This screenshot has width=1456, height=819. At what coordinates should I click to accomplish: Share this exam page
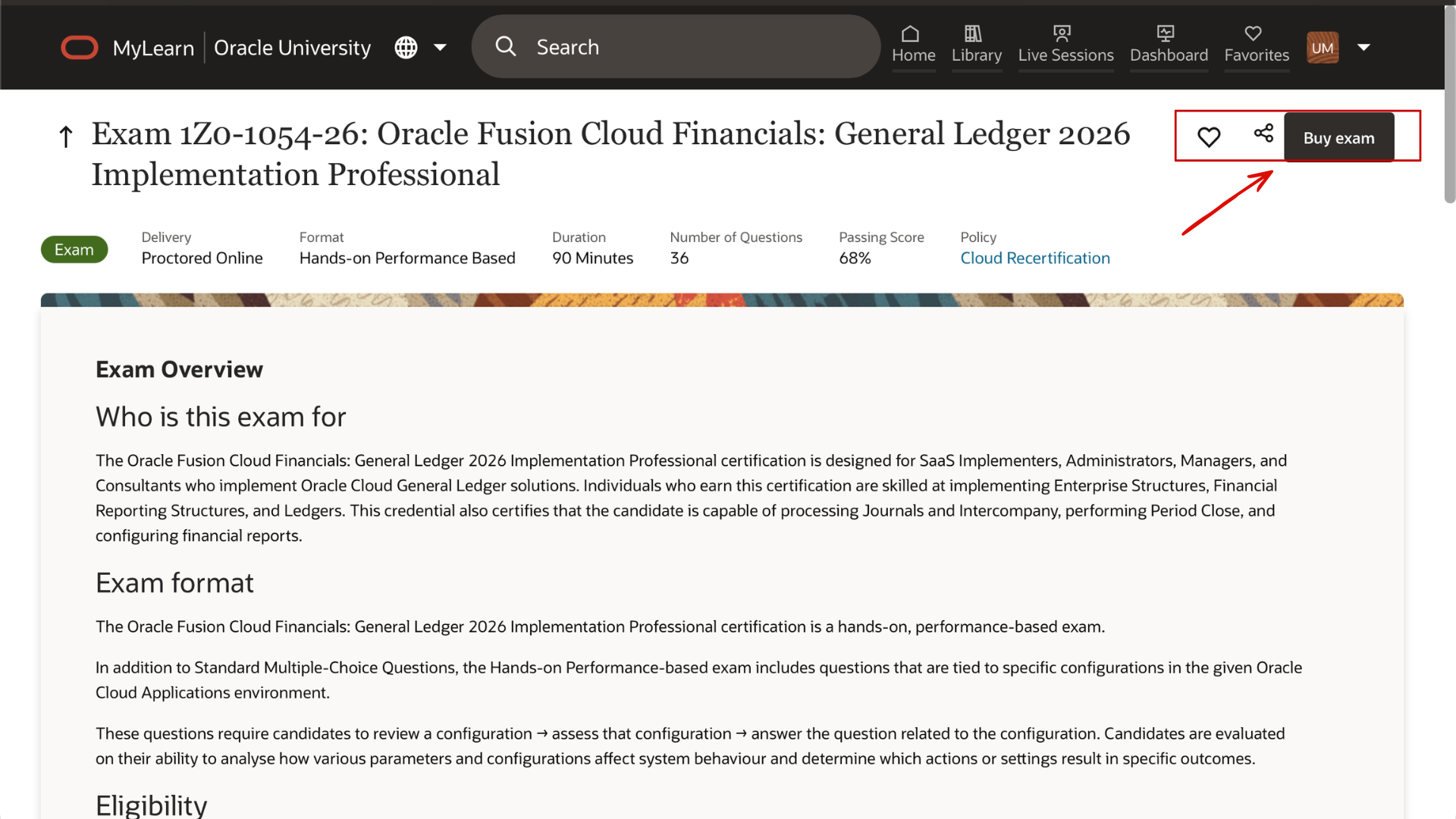pyautogui.click(x=1263, y=134)
